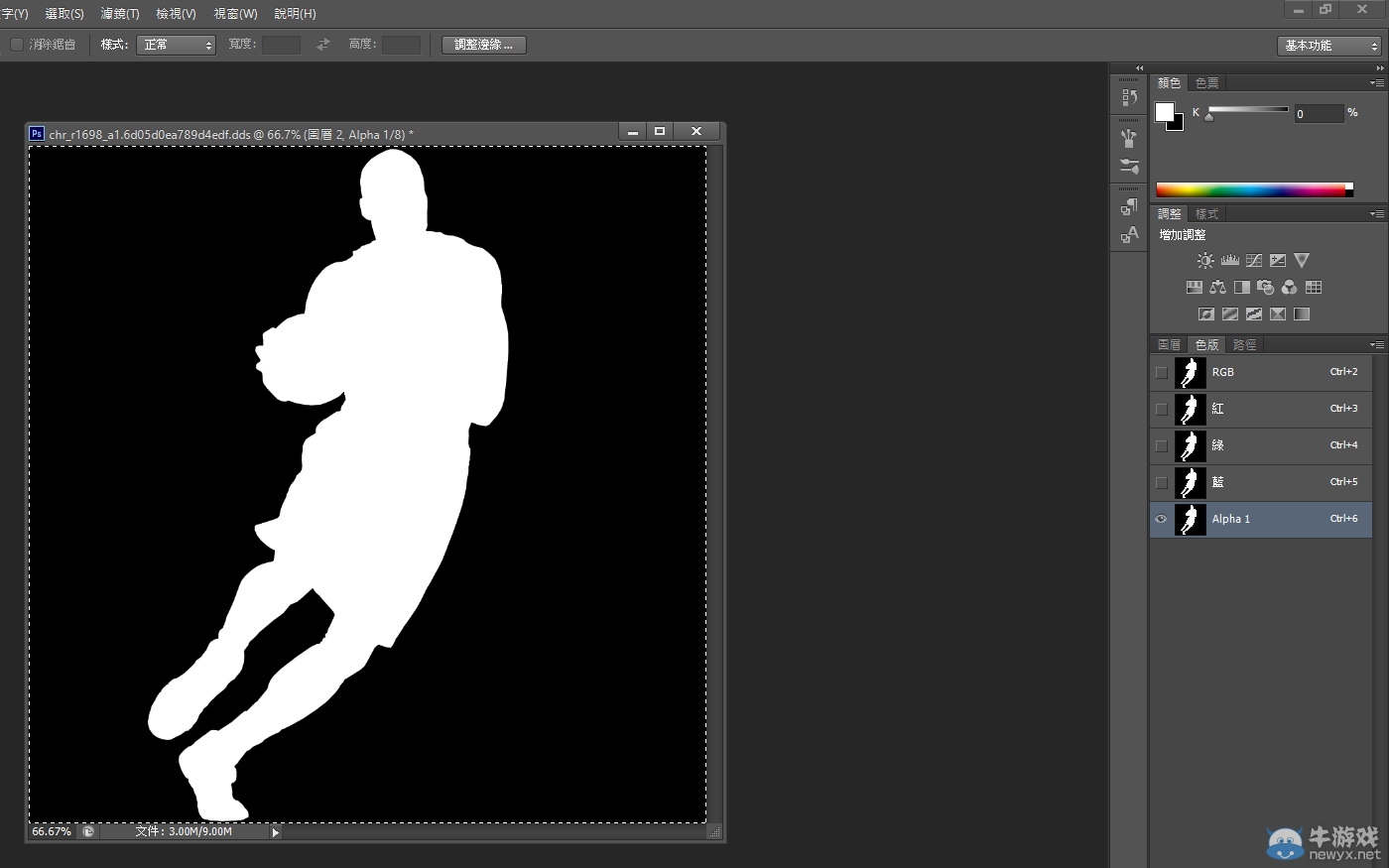Open the Window menu 視窗(W)
This screenshot has height=868, width=1389.
click(x=236, y=14)
